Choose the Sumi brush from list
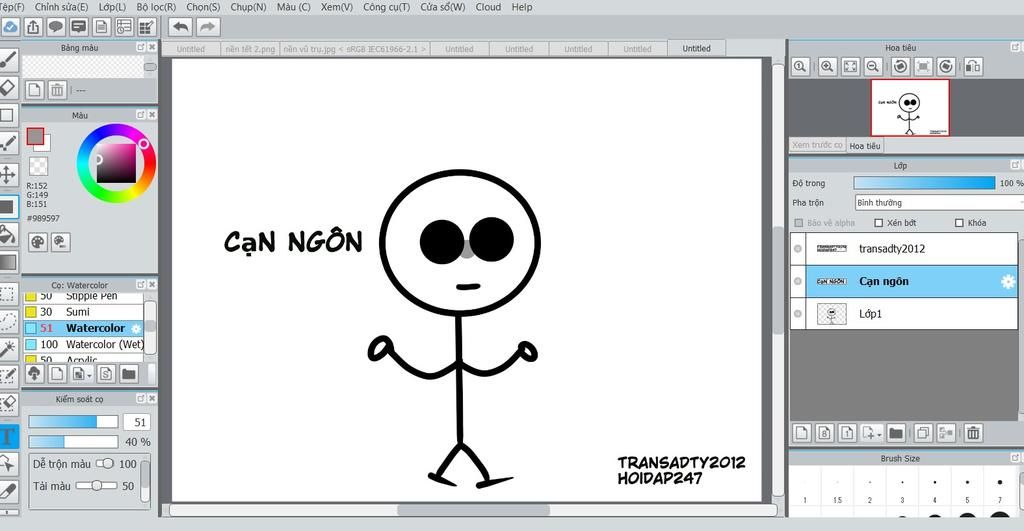Image resolution: width=1024 pixels, height=531 pixels. click(78, 312)
